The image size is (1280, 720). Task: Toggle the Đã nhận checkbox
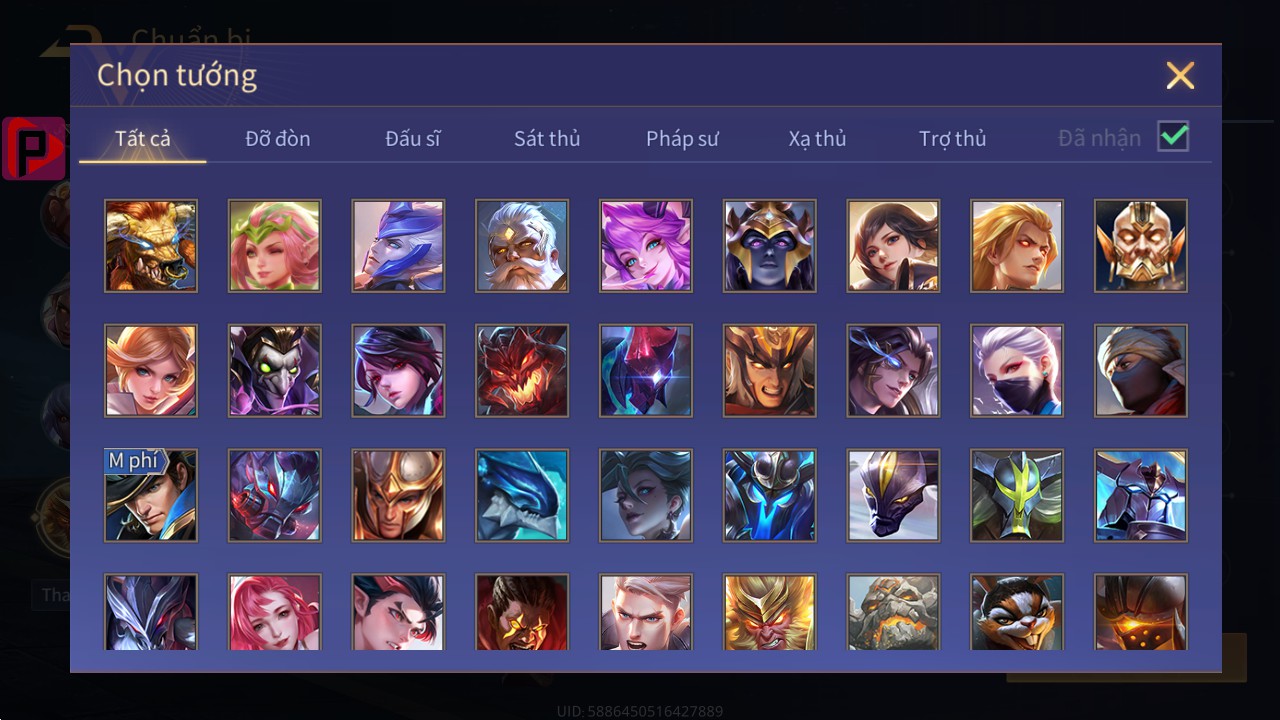[1173, 137]
